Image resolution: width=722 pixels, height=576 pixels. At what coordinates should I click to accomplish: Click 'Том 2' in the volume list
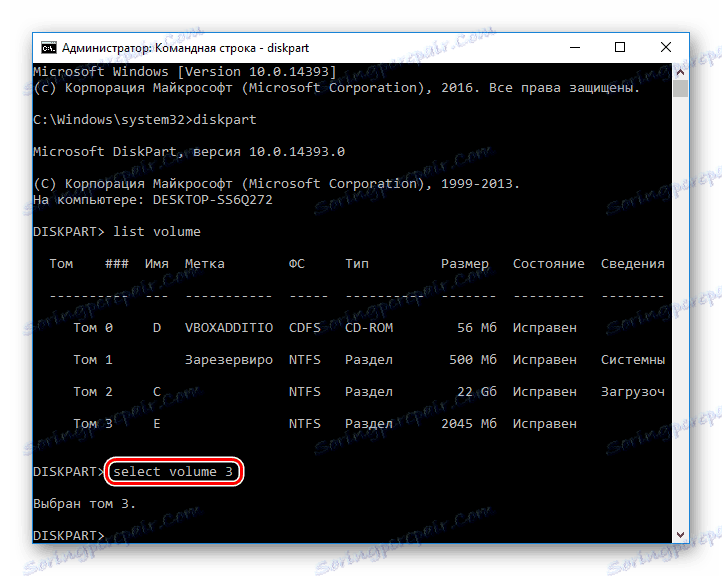tap(93, 392)
